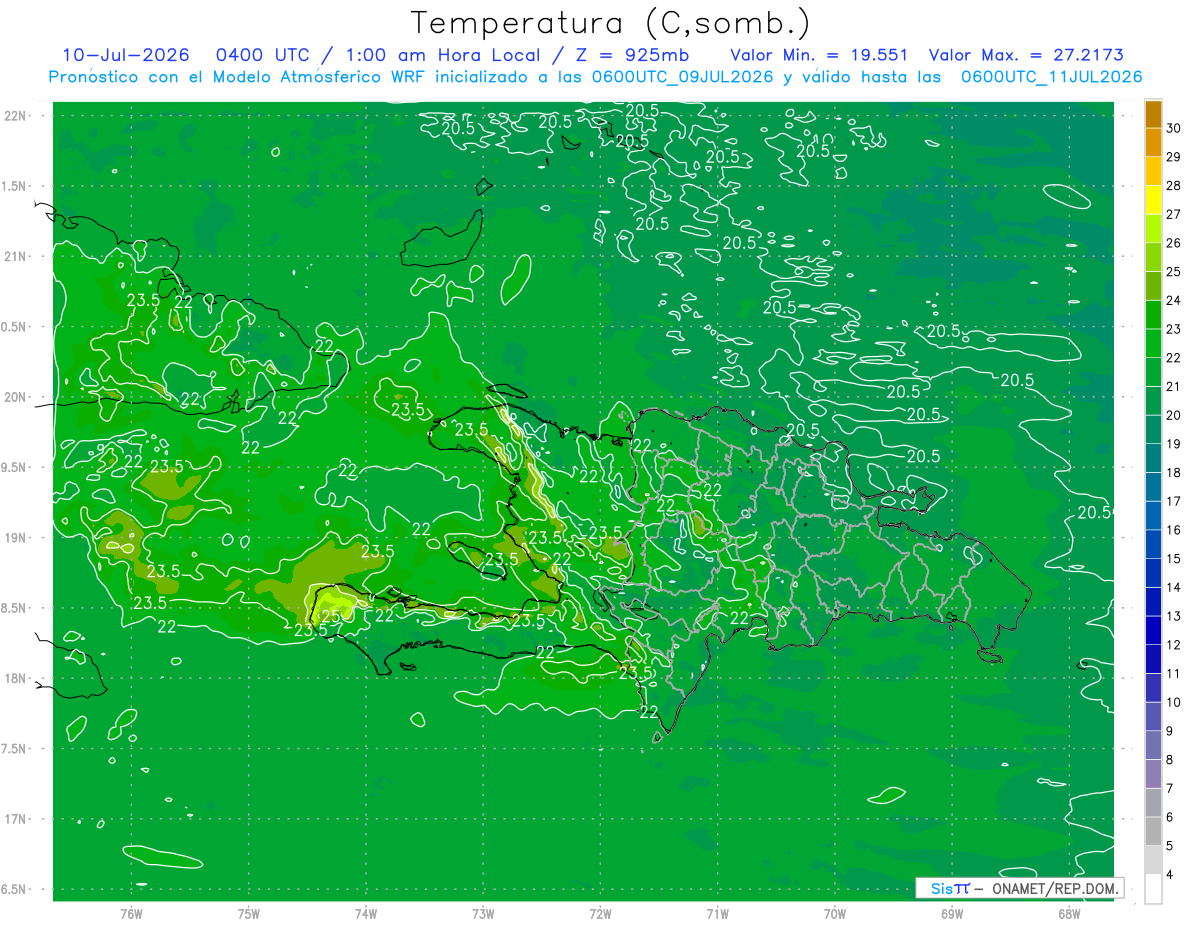Screen dimensions: 1200x927
Task: Click the "Temperatura (C,somb.)" map title
Action: tap(611, 23)
